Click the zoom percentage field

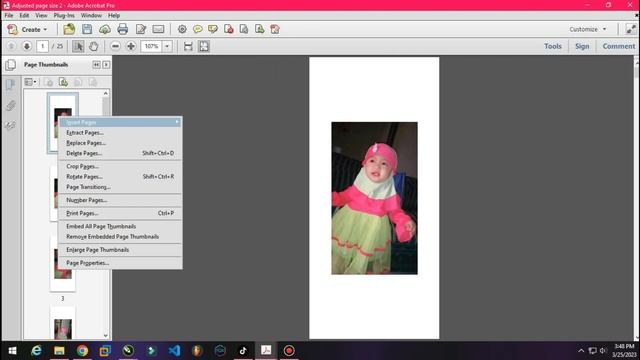click(x=151, y=46)
